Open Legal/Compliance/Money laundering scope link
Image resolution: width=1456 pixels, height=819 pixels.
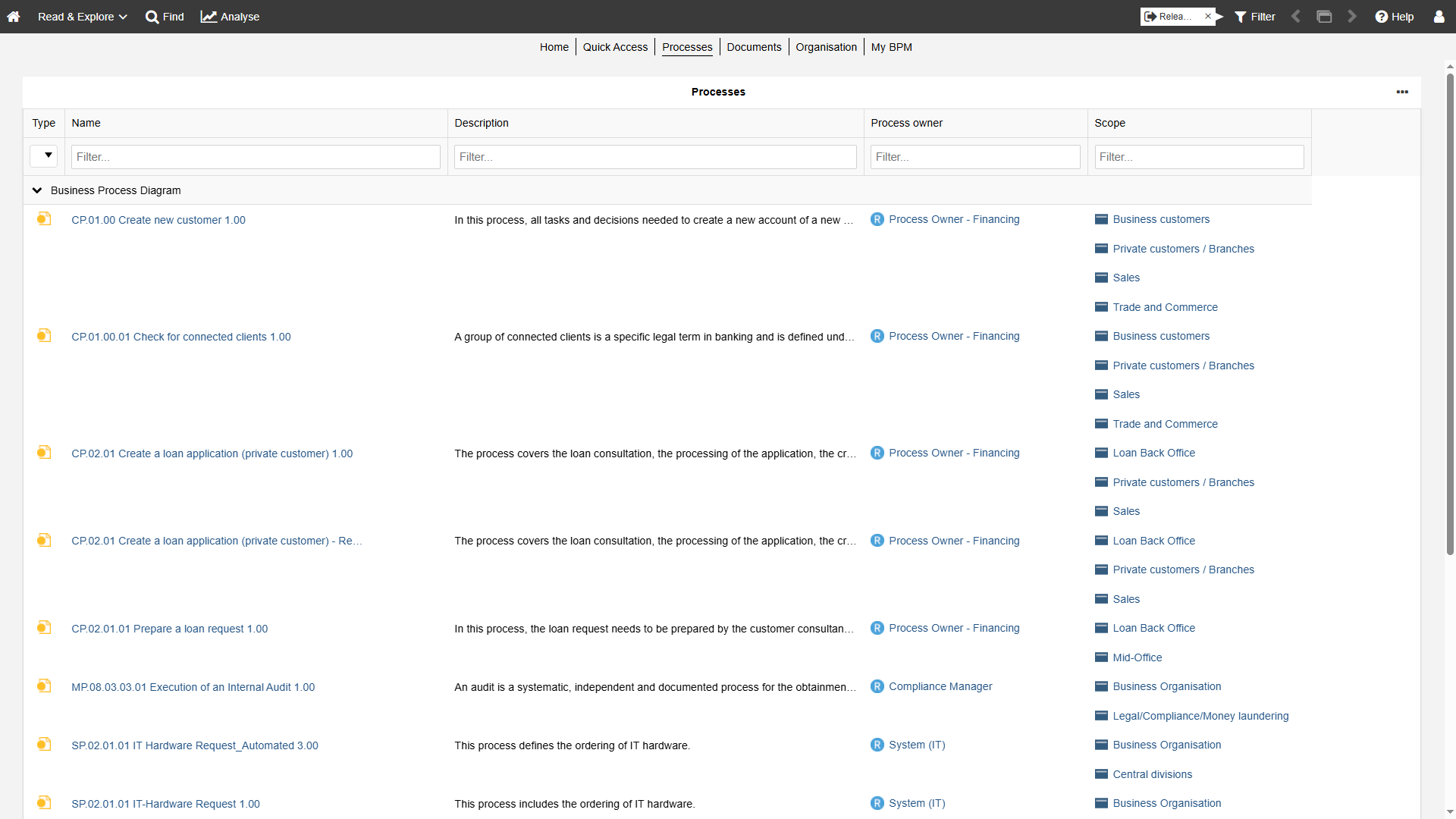click(1200, 716)
